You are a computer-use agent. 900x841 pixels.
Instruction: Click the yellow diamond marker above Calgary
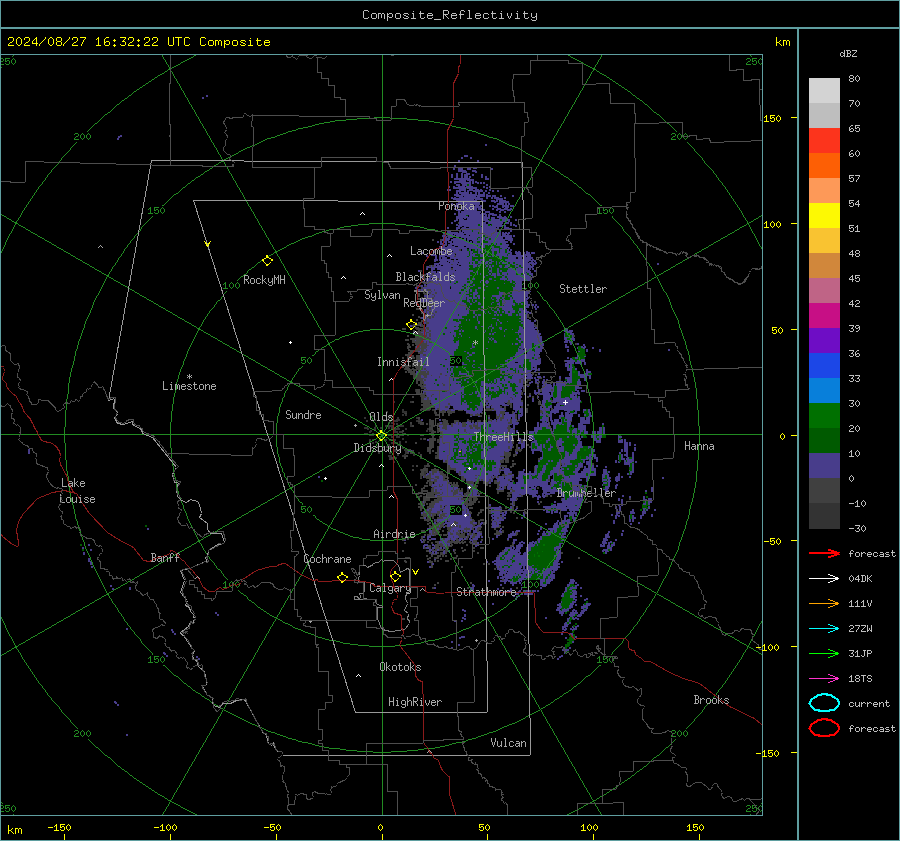tap(395, 576)
